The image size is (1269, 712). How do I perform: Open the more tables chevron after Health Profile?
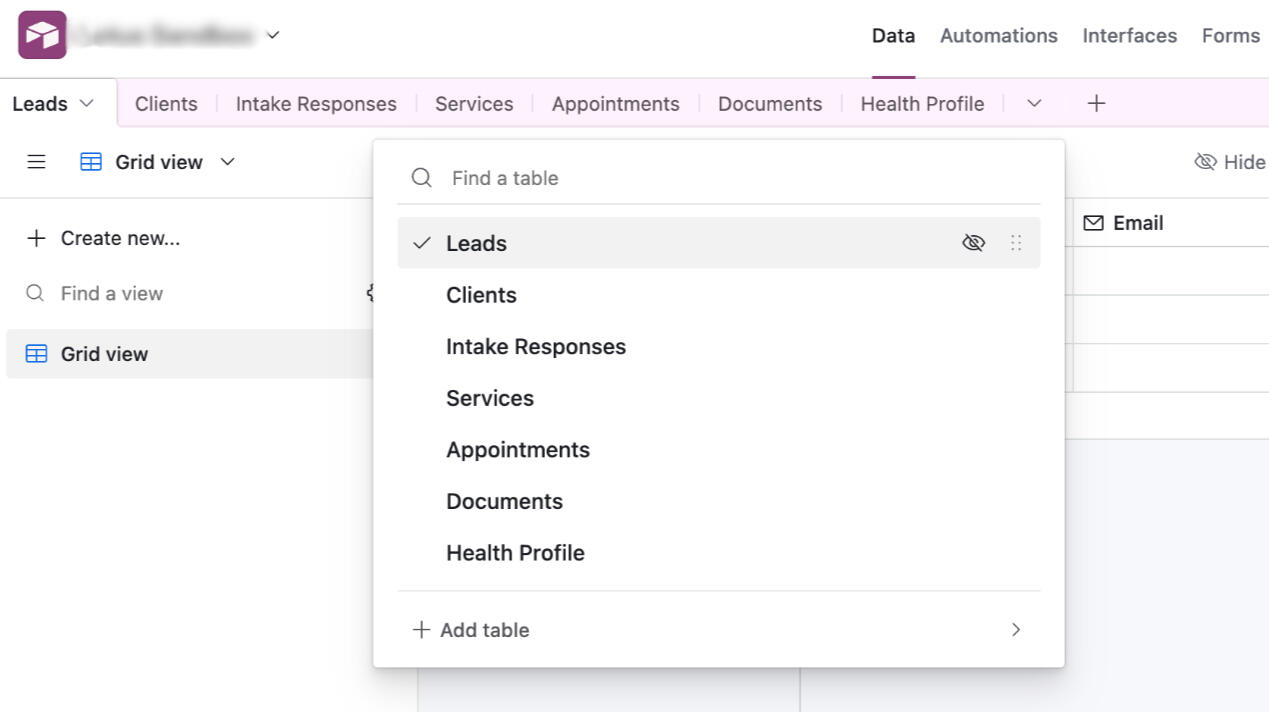[1034, 104]
